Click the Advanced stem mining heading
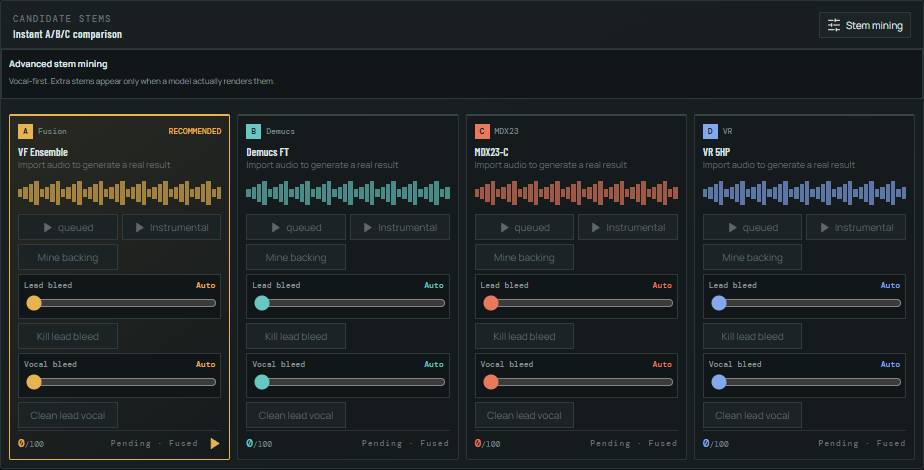The width and height of the screenshot is (924, 470). tap(58, 64)
